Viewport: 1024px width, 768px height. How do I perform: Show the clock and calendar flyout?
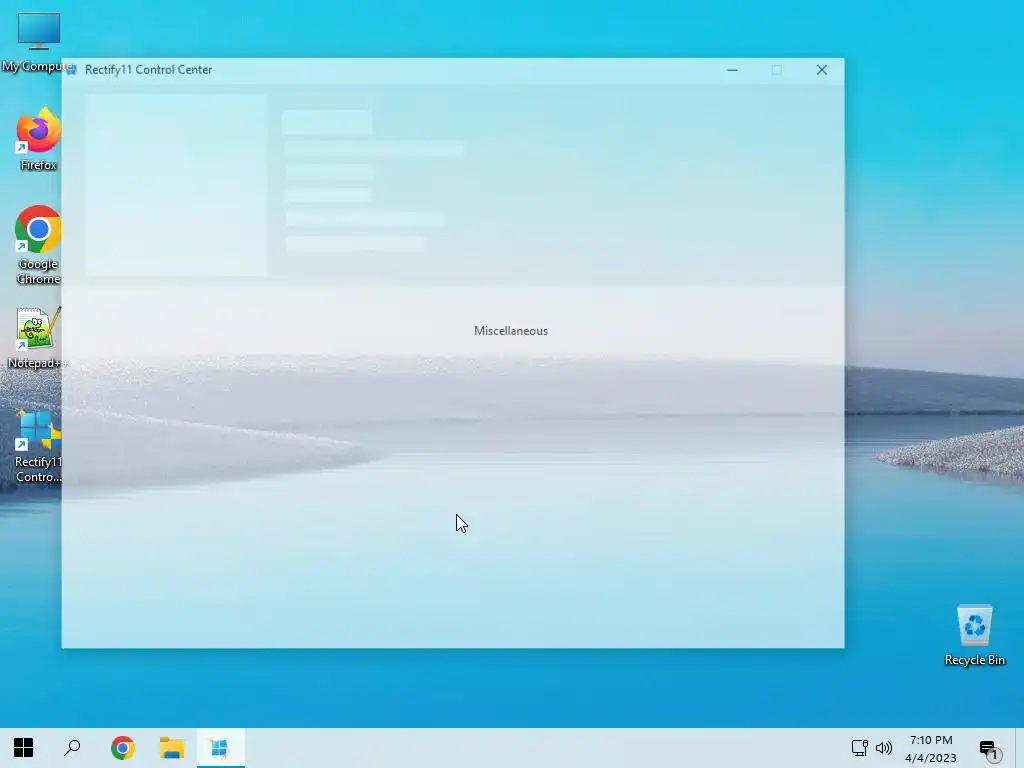[x=931, y=748]
